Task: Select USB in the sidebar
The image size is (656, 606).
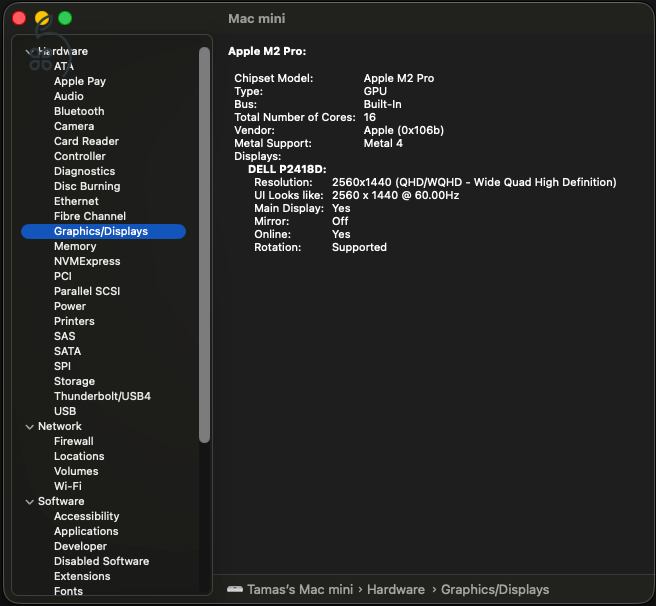Action: pyautogui.click(x=65, y=411)
